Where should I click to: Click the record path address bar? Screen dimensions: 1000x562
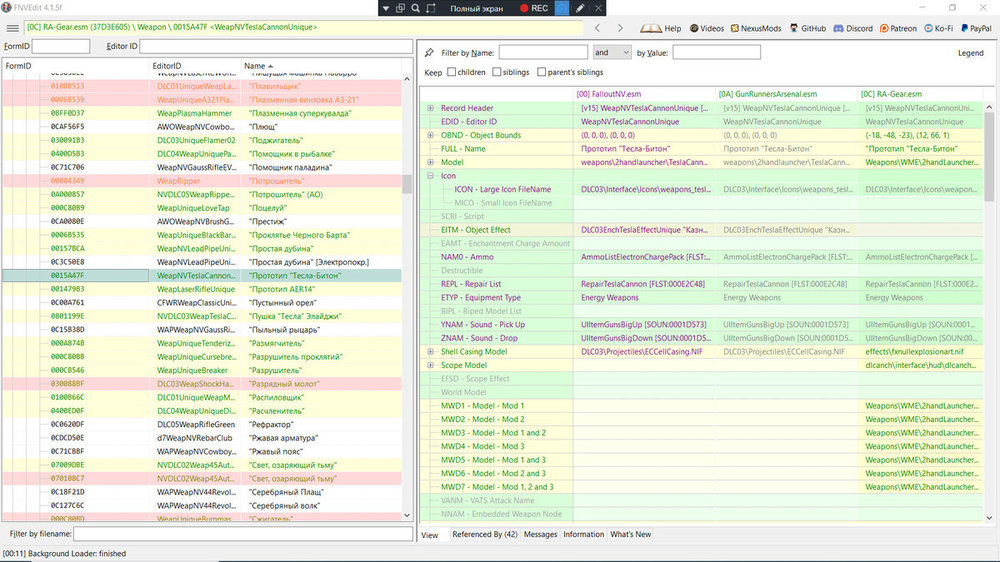[304, 27]
